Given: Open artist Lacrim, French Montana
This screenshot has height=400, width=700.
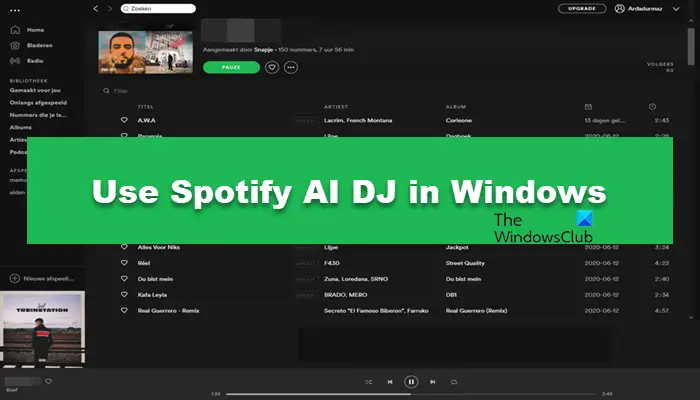Looking at the screenshot, I should pos(358,121).
